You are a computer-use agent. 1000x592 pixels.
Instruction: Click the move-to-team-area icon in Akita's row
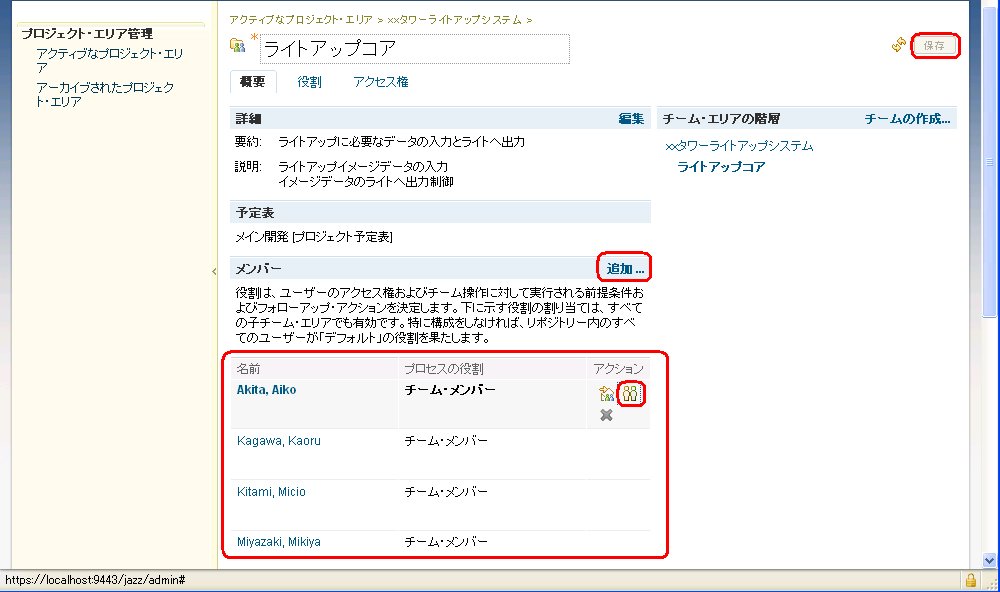pos(607,394)
